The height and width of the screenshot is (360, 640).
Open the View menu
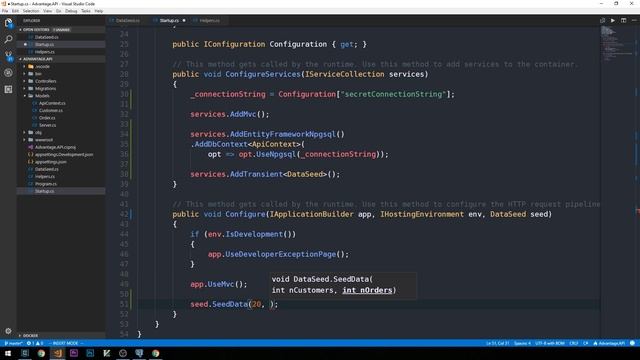48,11
